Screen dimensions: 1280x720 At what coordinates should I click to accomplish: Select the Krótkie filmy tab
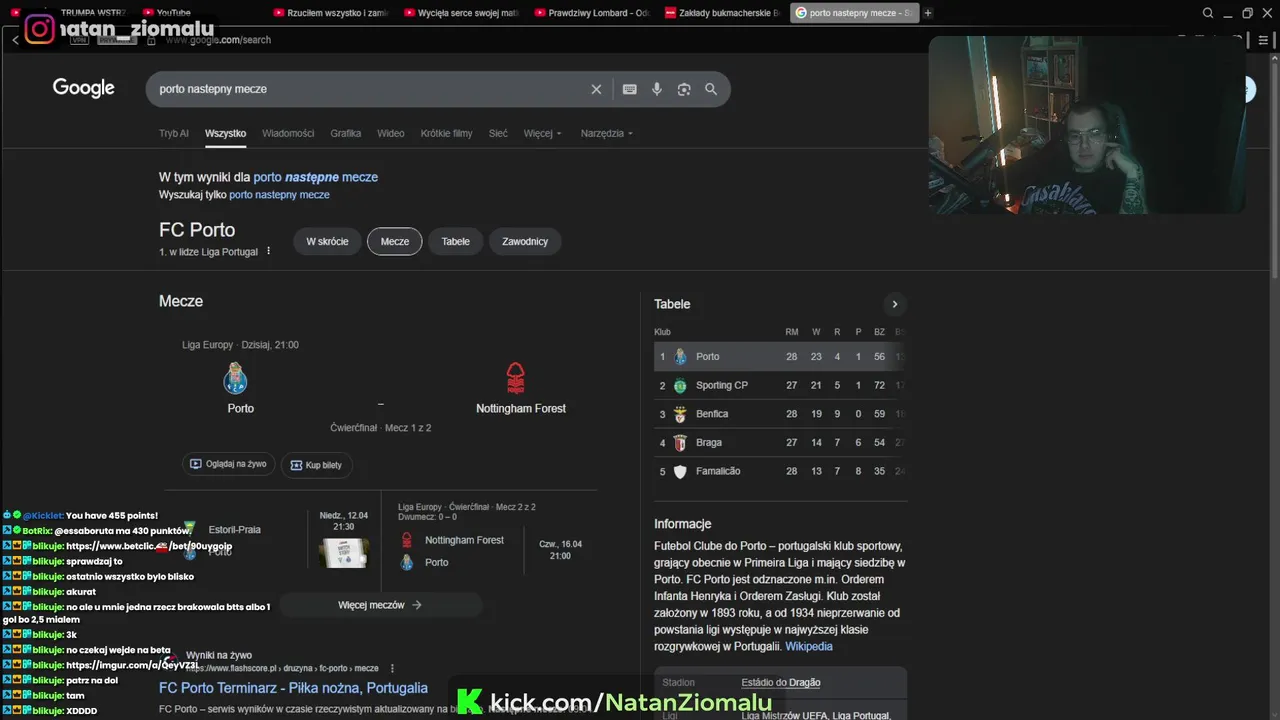point(446,133)
